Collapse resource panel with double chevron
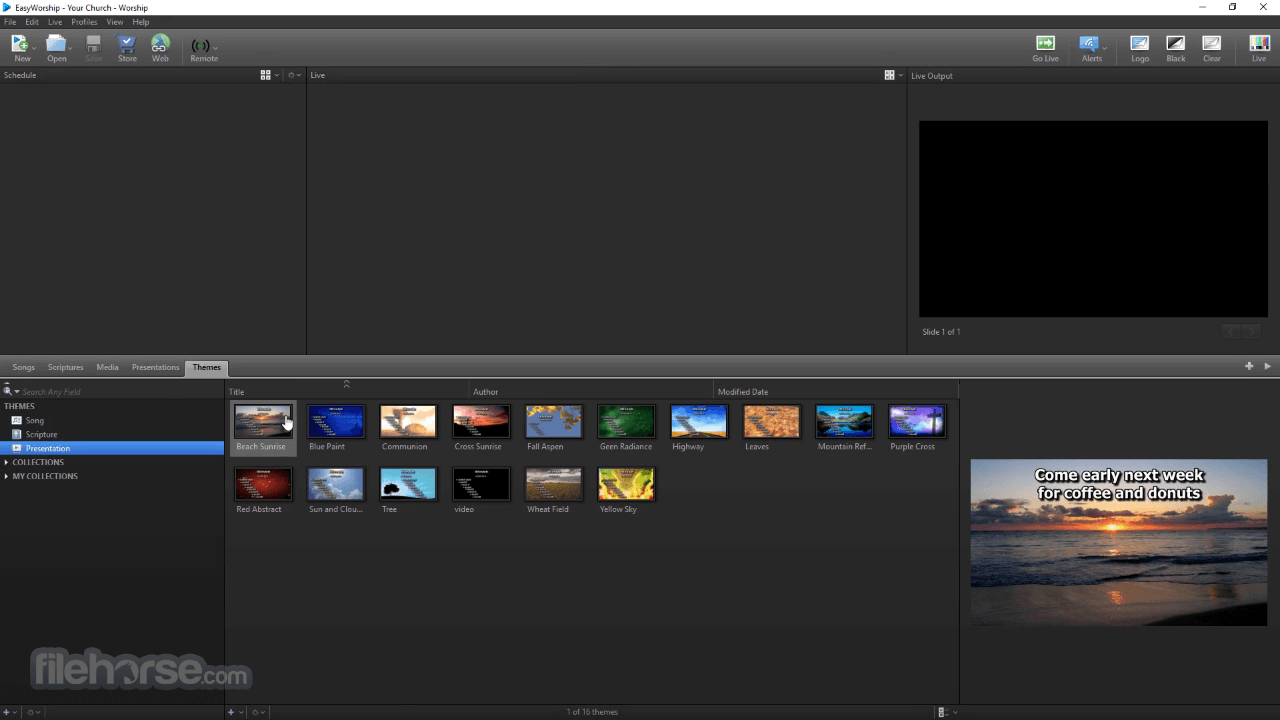The height and width of the screenshot is (720, 1280). click(x=347, y=383)
